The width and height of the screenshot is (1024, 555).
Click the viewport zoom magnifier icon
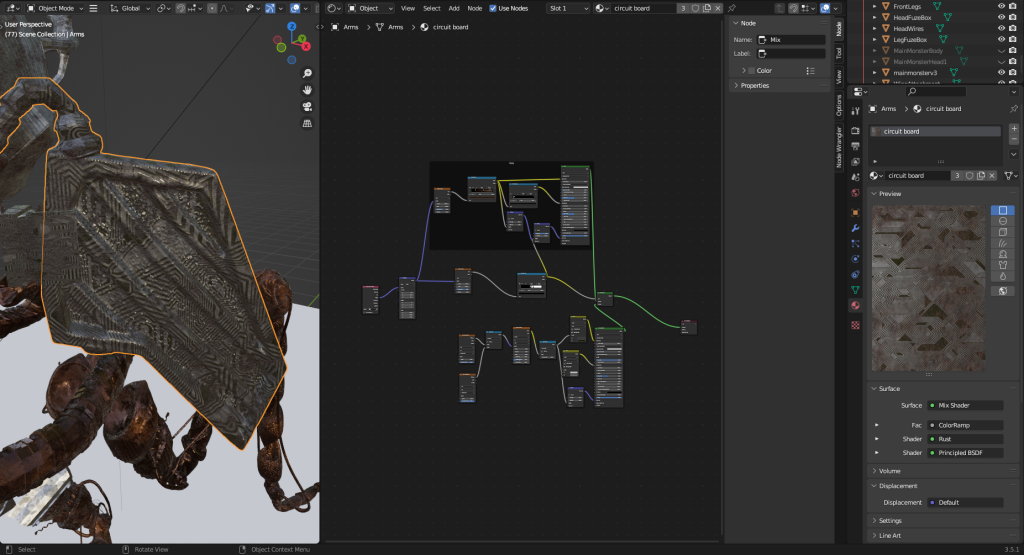[307, 74]
